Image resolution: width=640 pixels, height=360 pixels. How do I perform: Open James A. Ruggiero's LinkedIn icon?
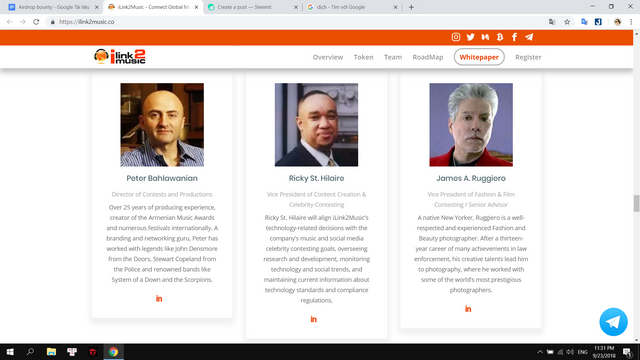click(468, 309)
